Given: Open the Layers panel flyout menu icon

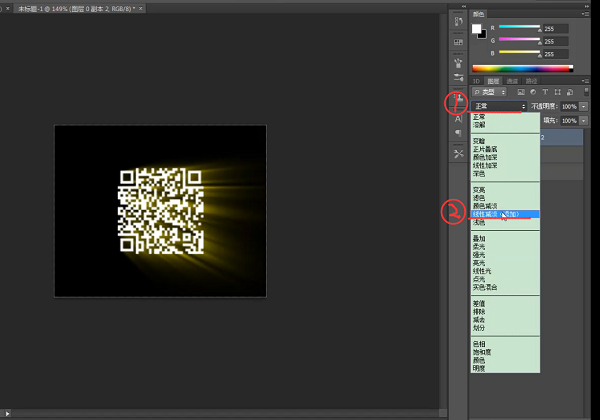Looking at the screenshot, I should [x=585, y=81].
